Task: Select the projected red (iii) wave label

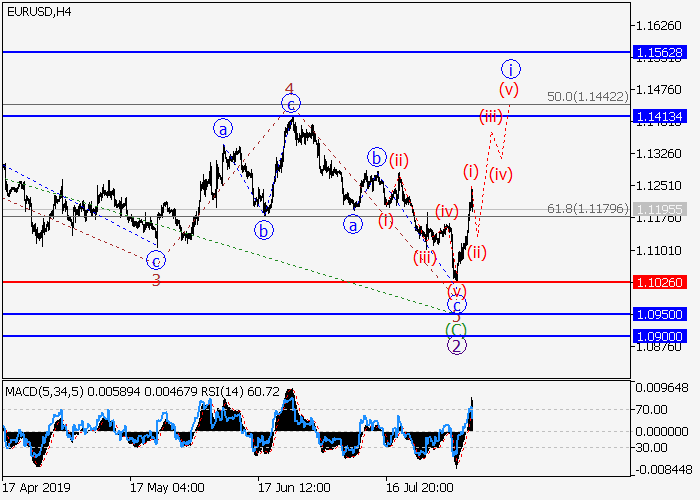Action: [x=490, y=116]
